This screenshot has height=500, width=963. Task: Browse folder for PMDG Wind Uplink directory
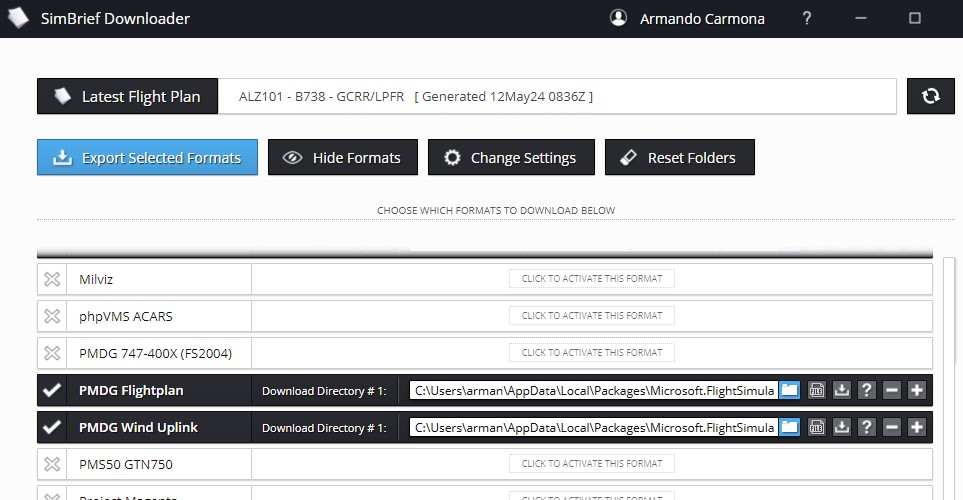pyautogui.click(x=789, y=427)
